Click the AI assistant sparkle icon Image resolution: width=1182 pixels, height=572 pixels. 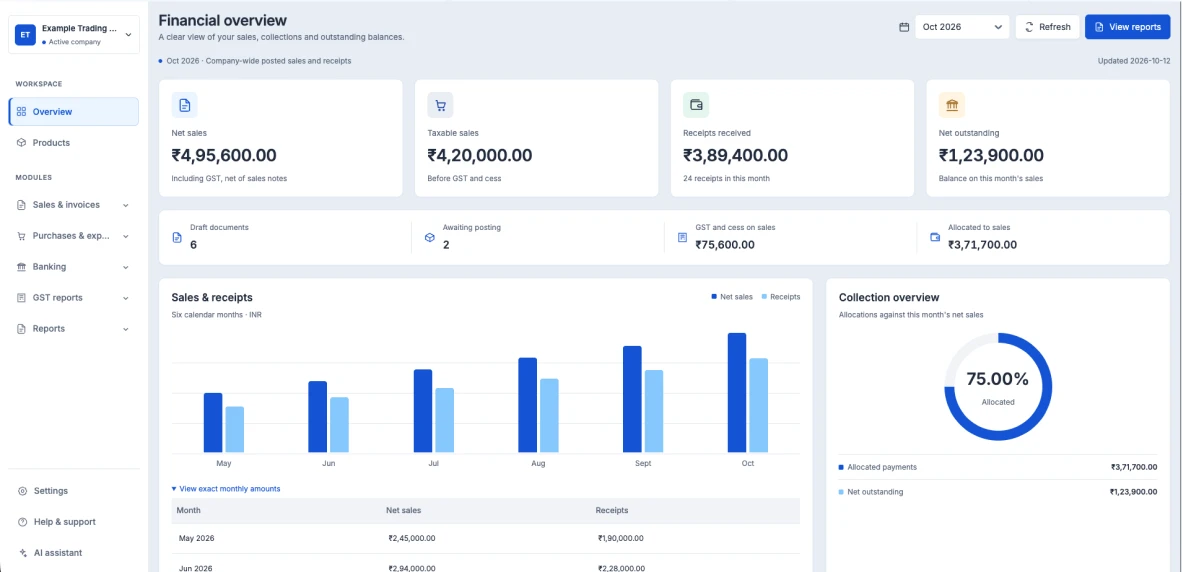tap(22, 552)
